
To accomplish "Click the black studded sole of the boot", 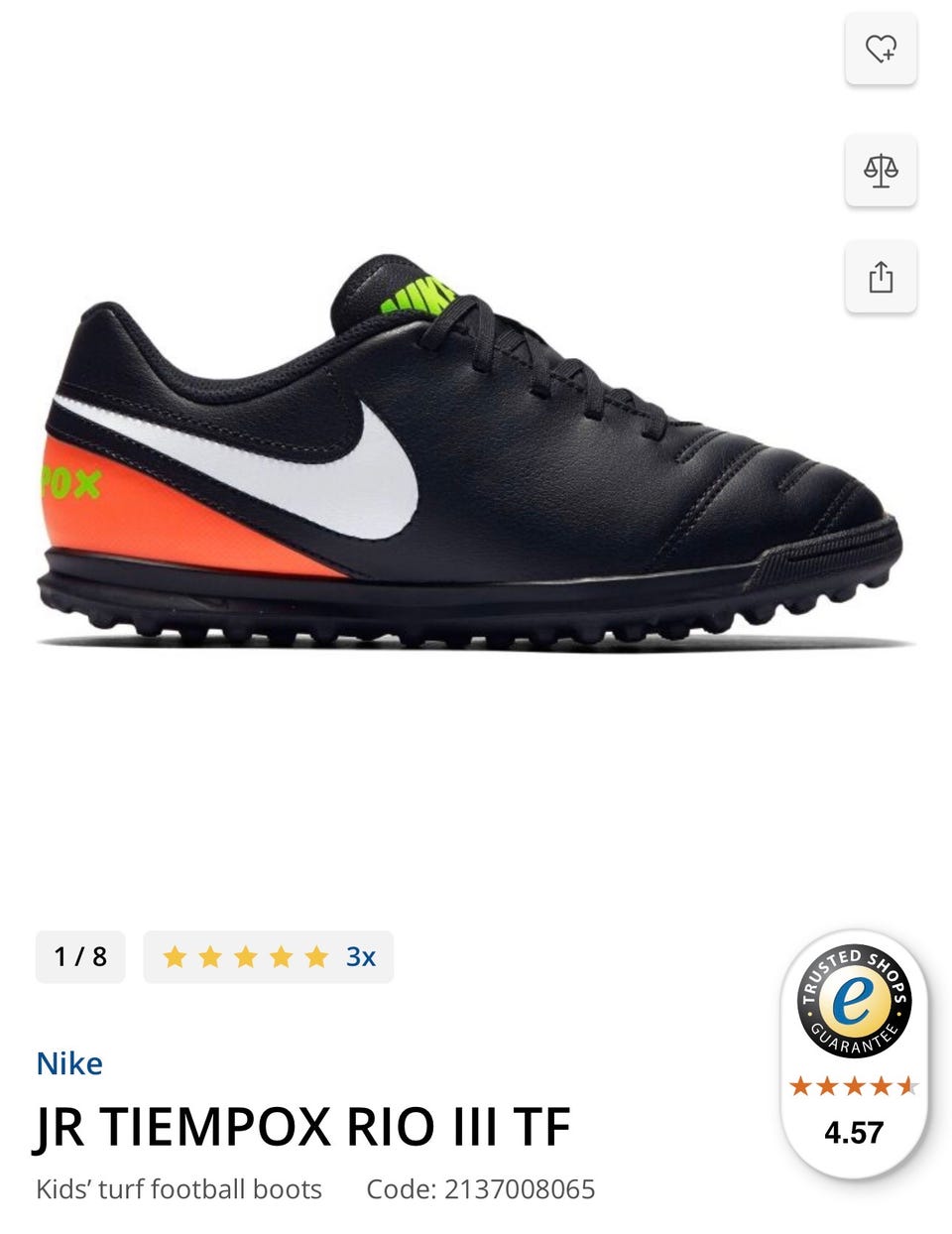I will (466, 600).
